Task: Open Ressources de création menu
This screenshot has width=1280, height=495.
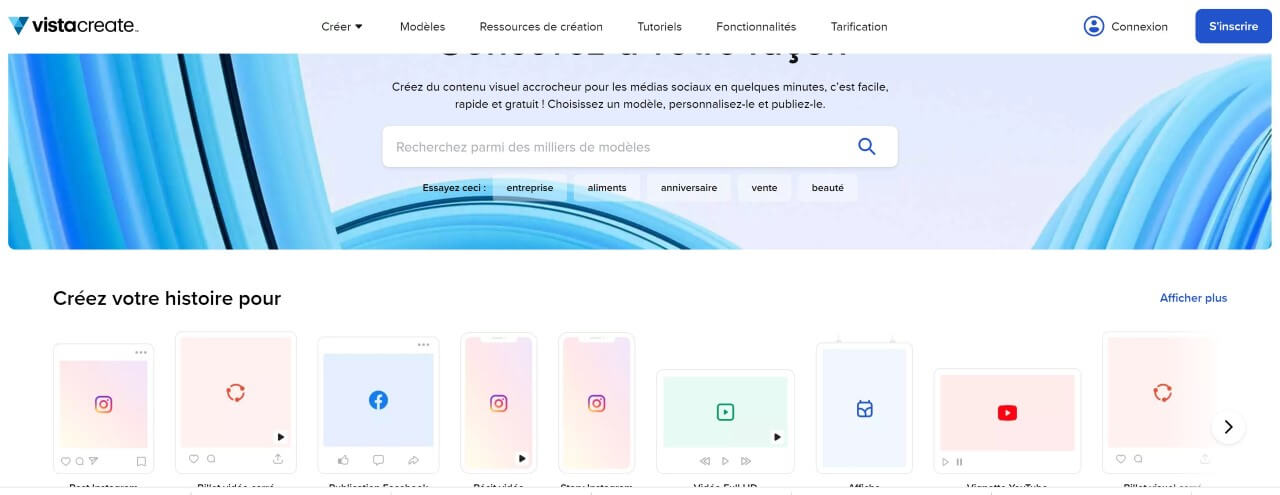Action: 541,27
